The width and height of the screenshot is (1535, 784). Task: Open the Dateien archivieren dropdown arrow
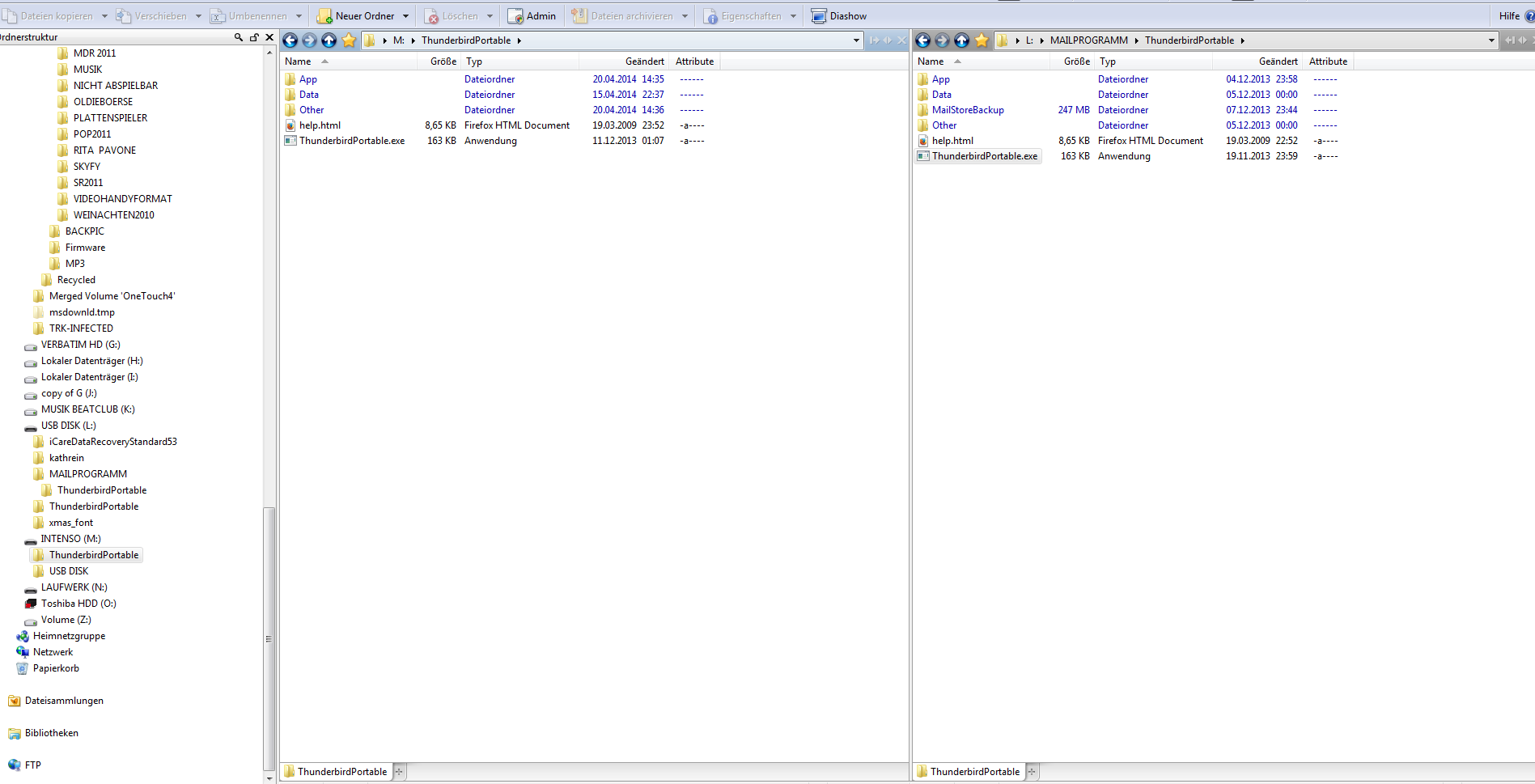pyautogui.click(x=685, y=16)
